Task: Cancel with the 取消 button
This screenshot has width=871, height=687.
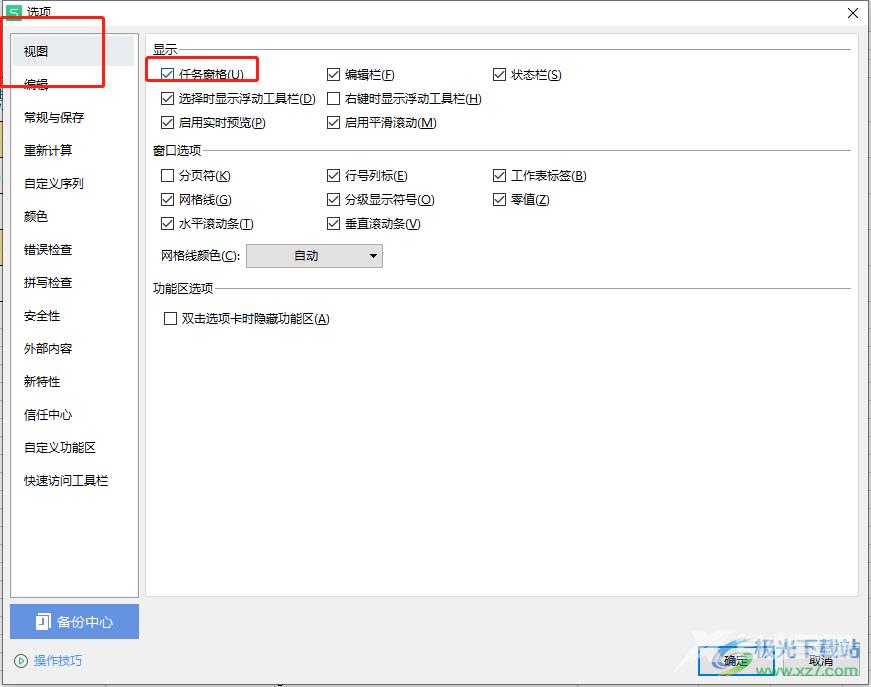Action: coord(820,661)
